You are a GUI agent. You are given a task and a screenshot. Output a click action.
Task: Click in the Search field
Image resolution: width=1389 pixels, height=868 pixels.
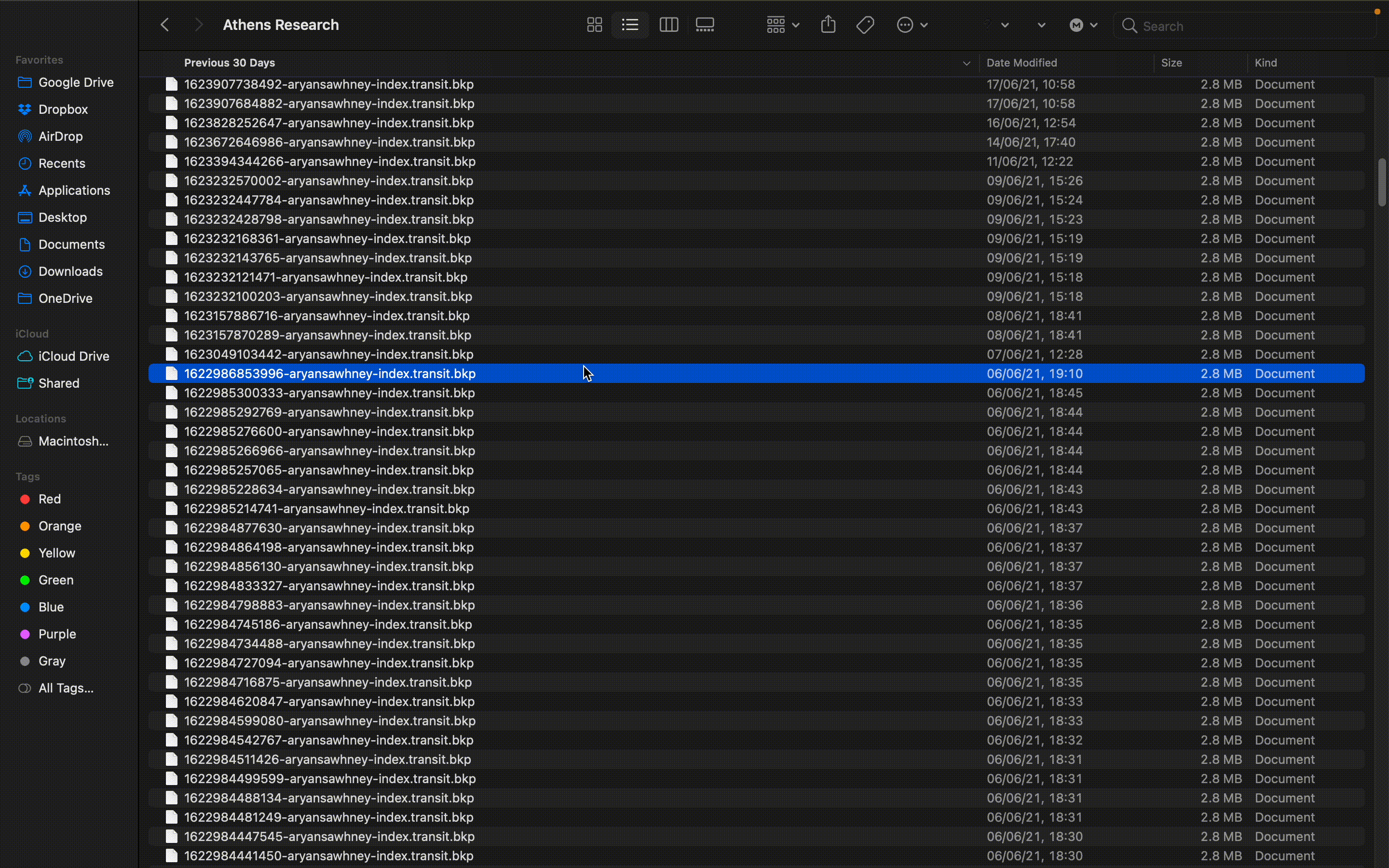(x=1245, y=26)
